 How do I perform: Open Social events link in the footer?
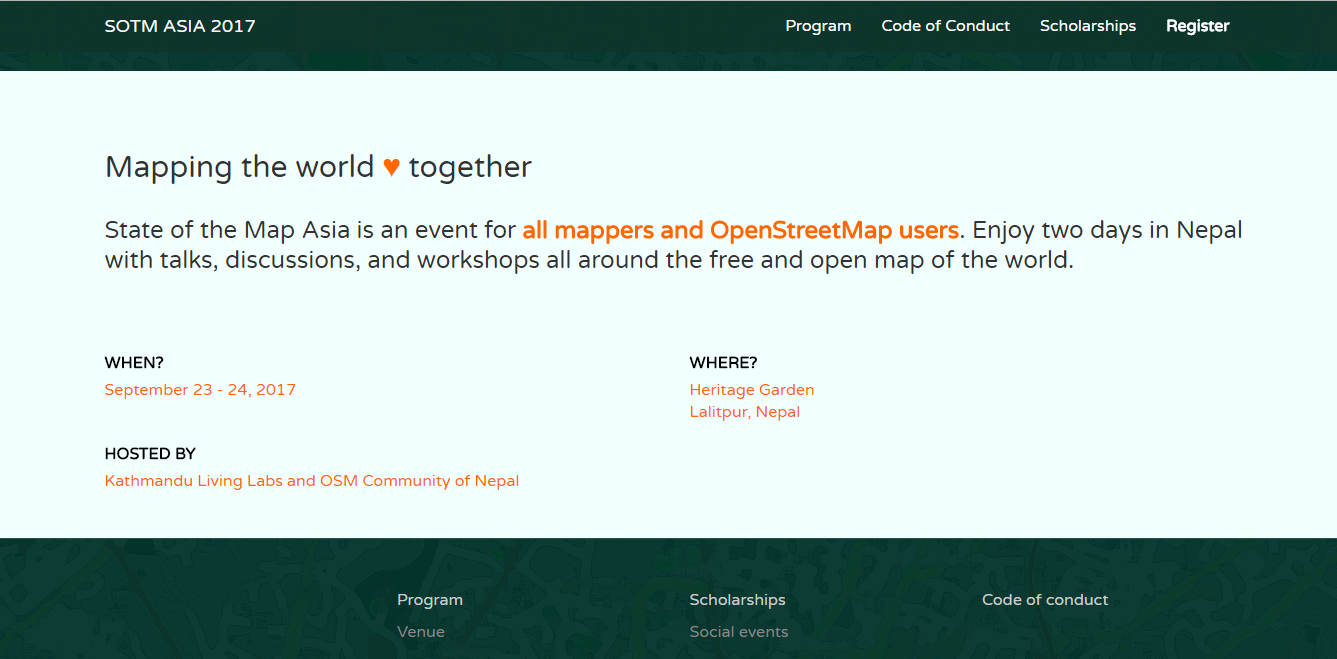(739, 632)
